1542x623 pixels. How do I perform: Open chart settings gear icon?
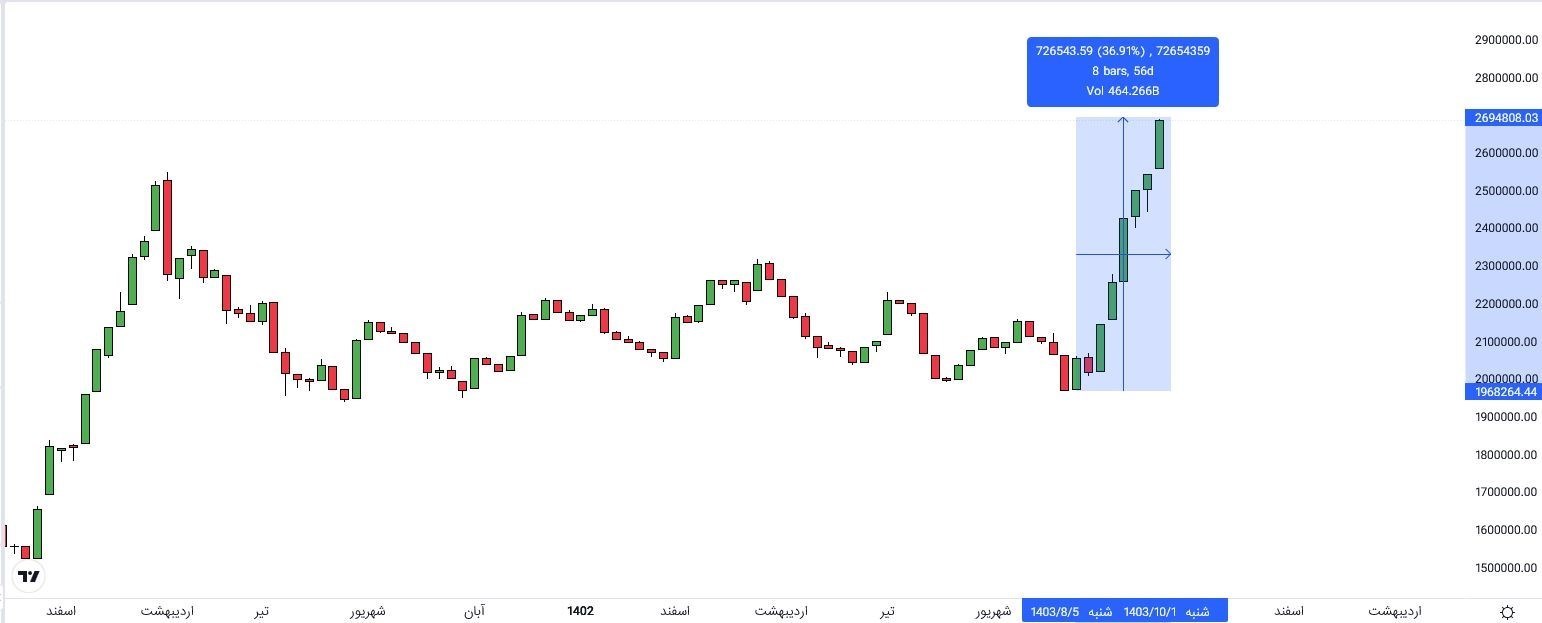click(x=1507, y=611)
